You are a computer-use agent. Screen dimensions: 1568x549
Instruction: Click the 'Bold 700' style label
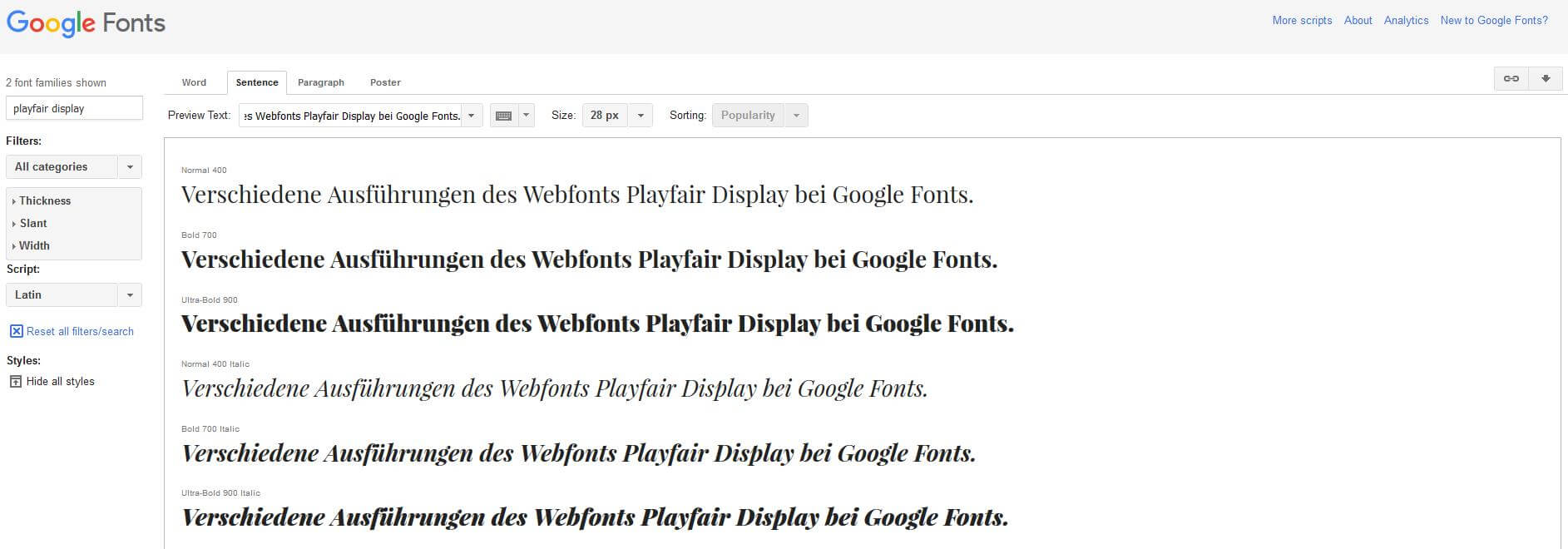pos(199,235)
